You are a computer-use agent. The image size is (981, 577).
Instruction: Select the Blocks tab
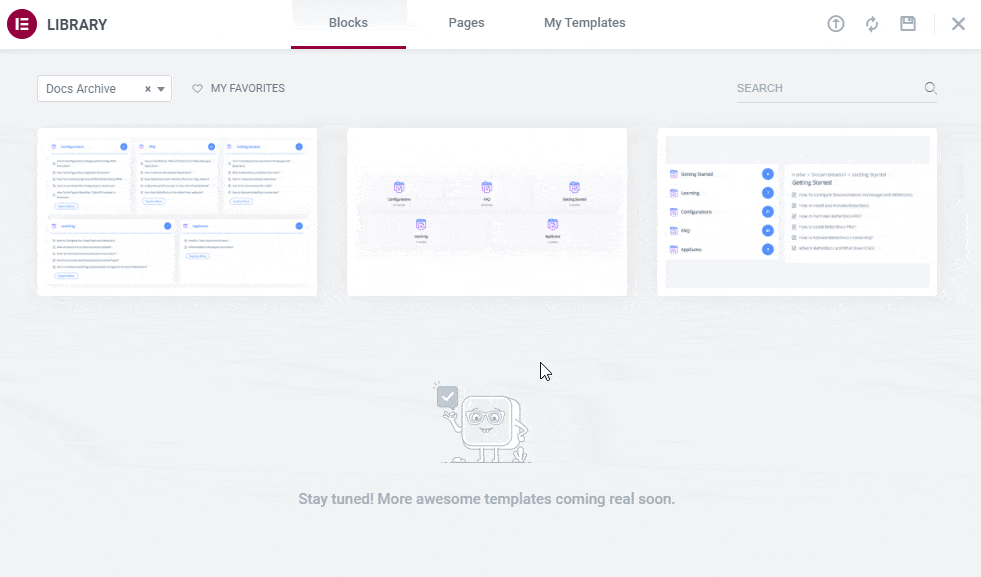[x=348, y=22]
